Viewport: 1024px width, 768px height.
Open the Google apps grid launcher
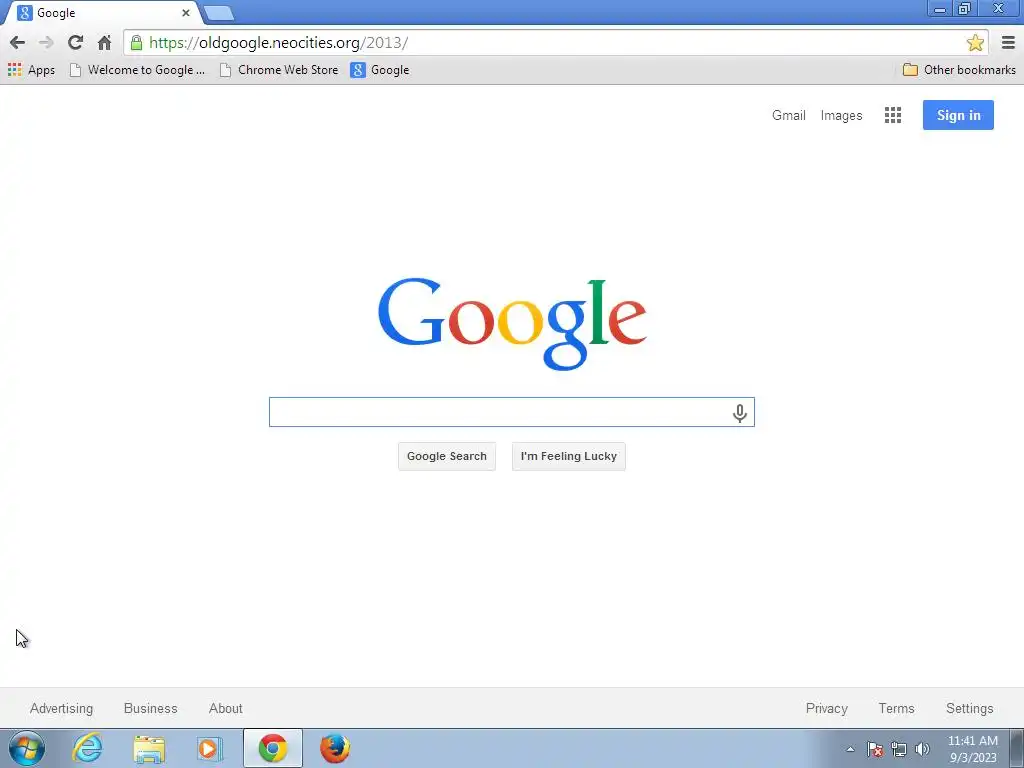(x=893, y=116)
